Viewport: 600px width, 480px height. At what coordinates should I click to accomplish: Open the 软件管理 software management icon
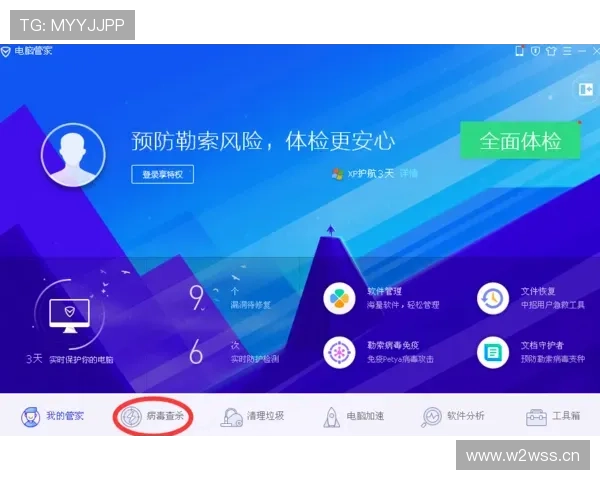tap(341, 298)
